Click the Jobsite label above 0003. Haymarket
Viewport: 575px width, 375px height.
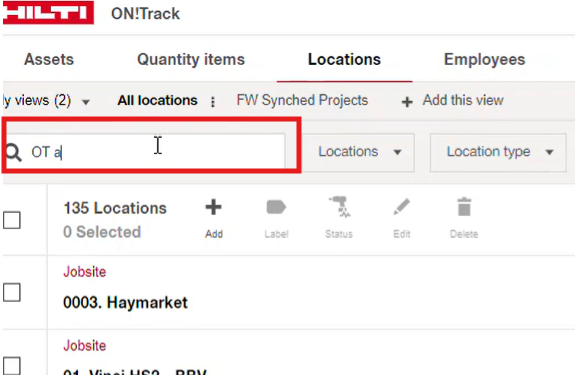(85, 272)
